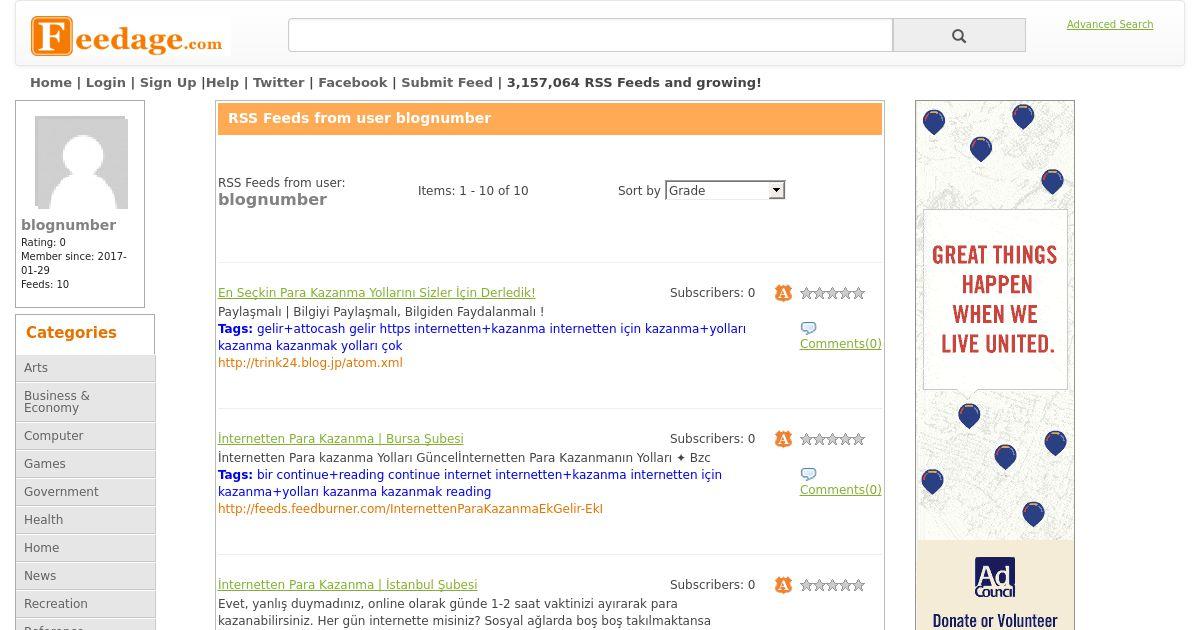The image size is (1200, 630).
Task: Click the star rating for En Seçkin feed
Action: (x=832, y=293)
